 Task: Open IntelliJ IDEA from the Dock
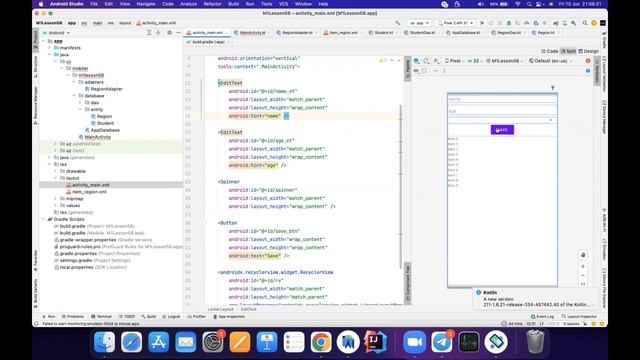point(376,342)
